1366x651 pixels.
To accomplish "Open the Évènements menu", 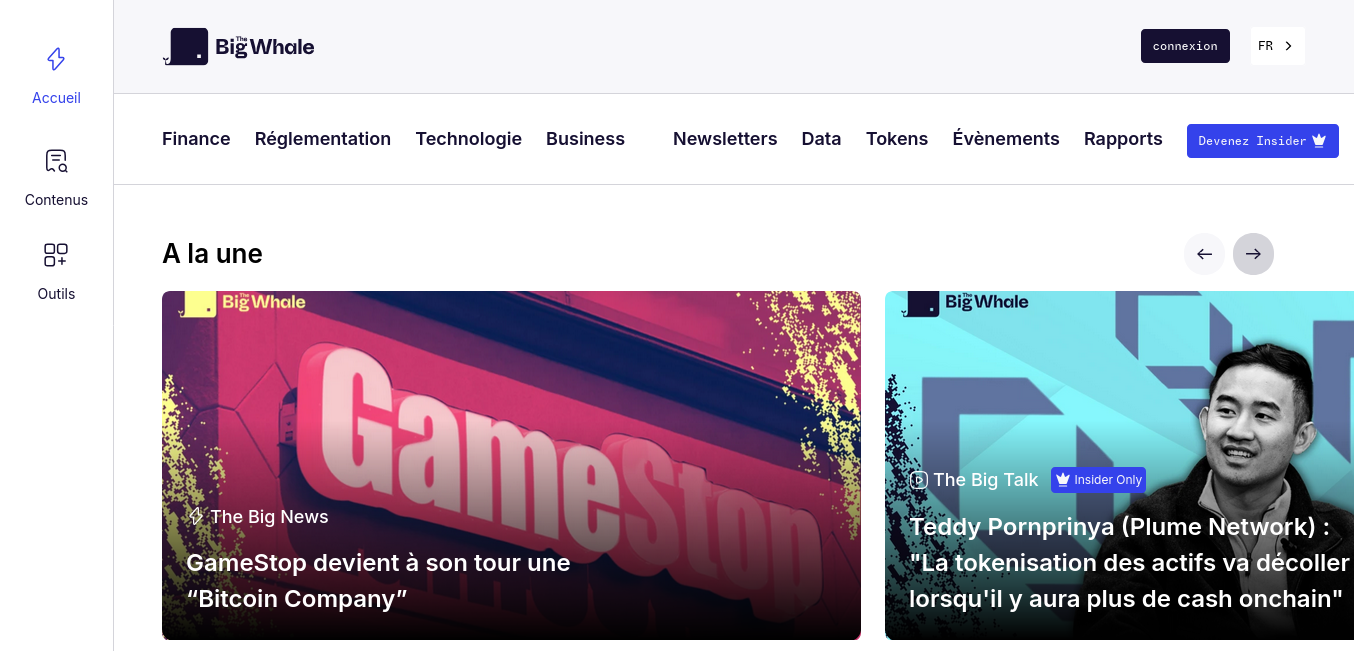I will point(1006,139).
